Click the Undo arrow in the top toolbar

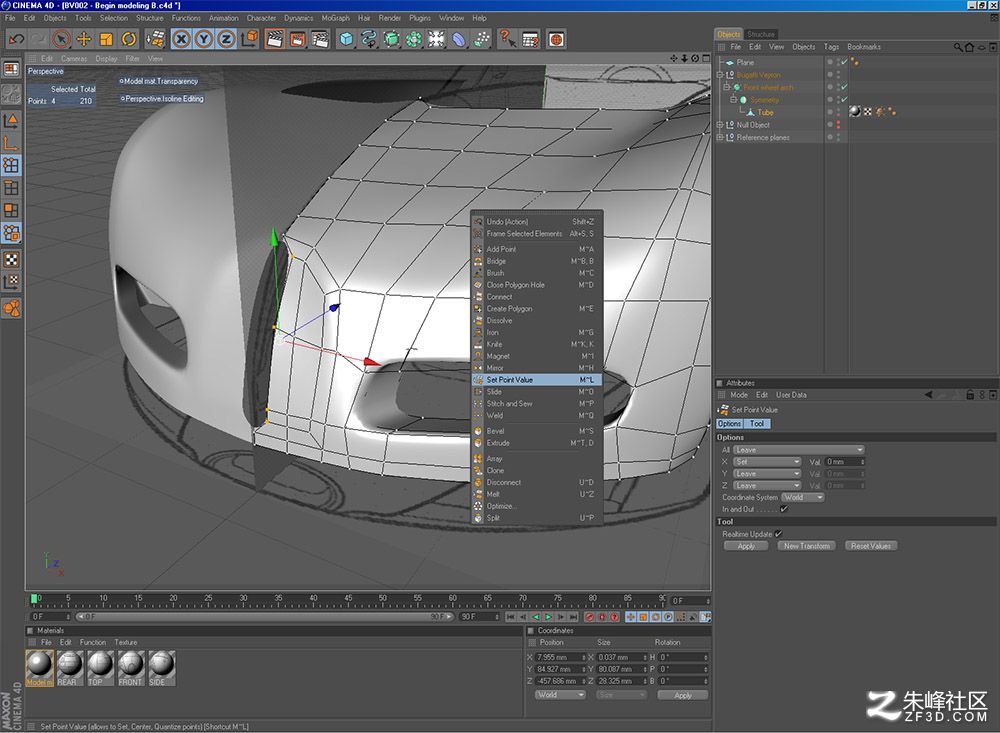coord(16,40)
